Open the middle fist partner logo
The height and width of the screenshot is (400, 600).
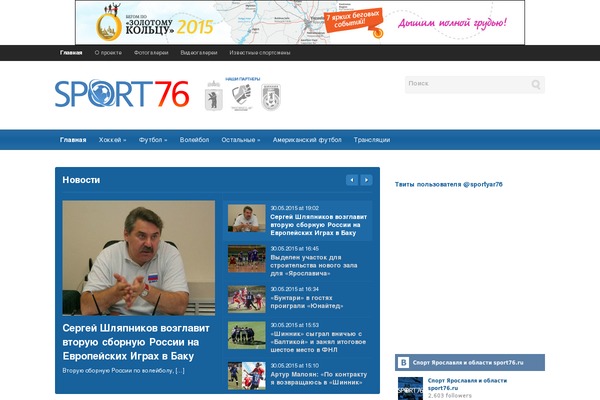[242, 97]
